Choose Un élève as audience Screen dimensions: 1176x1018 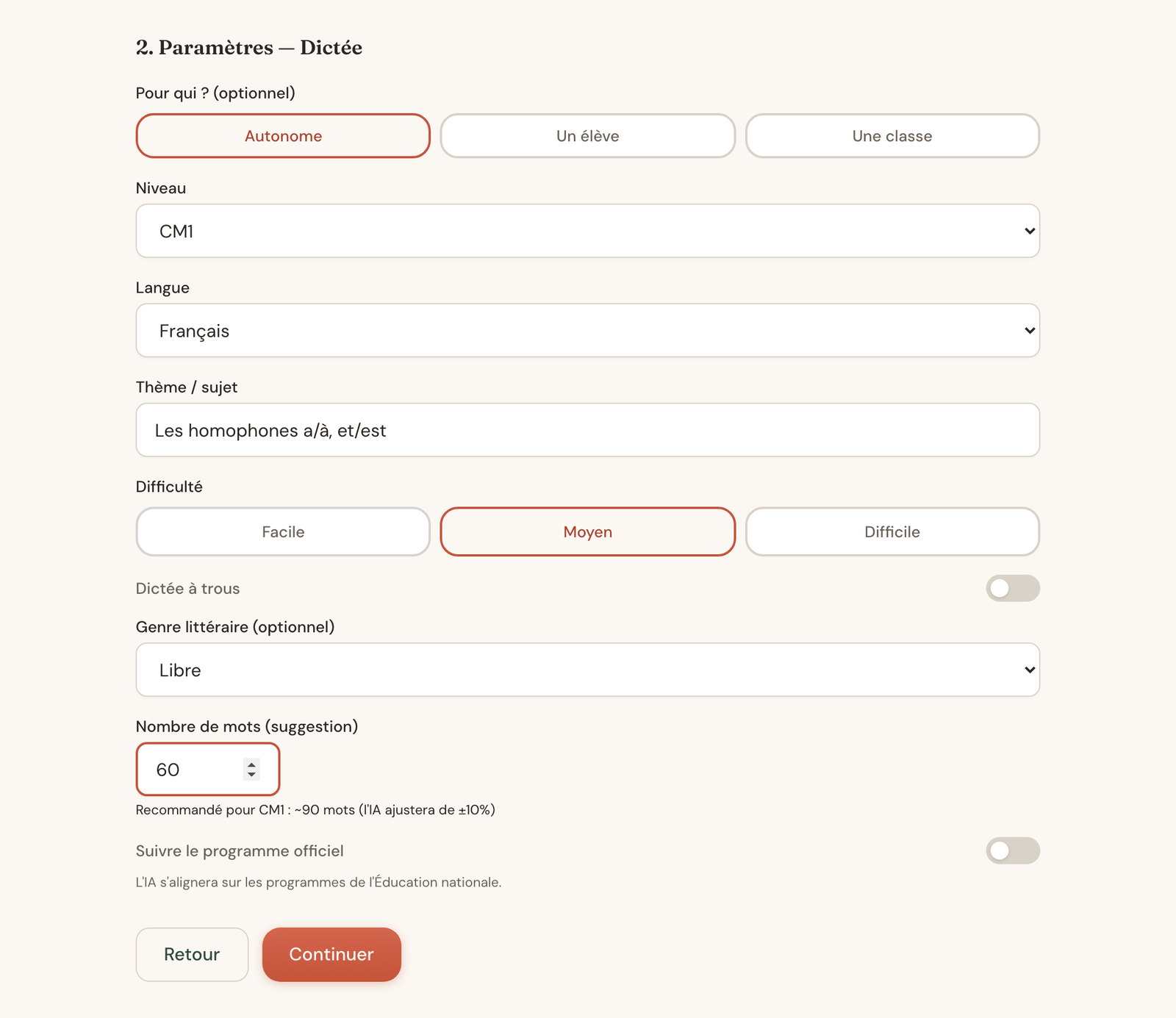point(587,136)
